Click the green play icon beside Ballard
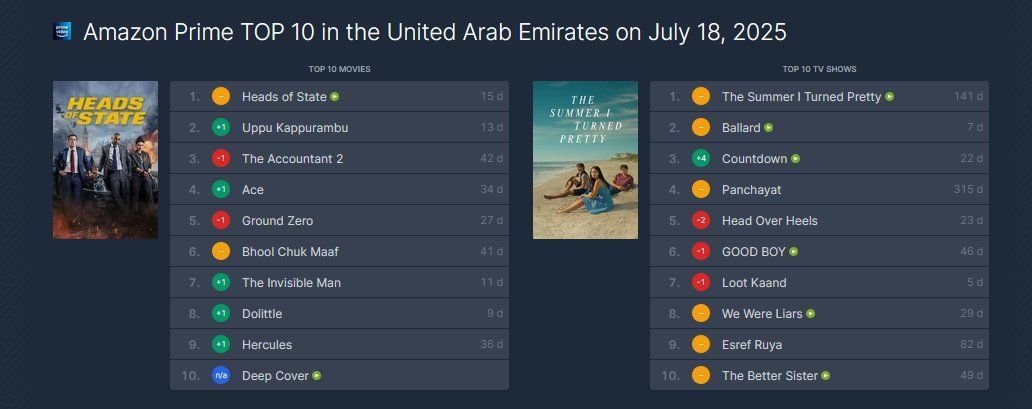Screen dimensions: 1032x409 769,128
